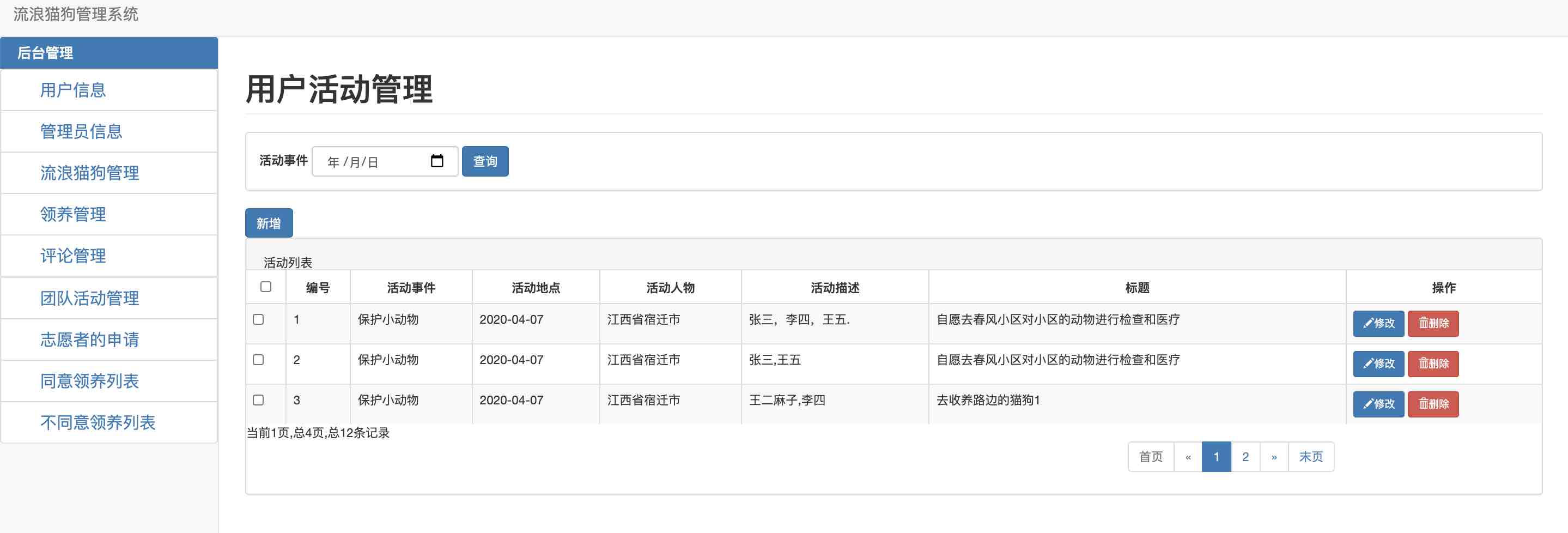Delete activity number 2 with 删除
Image resolution: width=1568 pixels, height=533 pixels.
click(x=1433, y=364)
